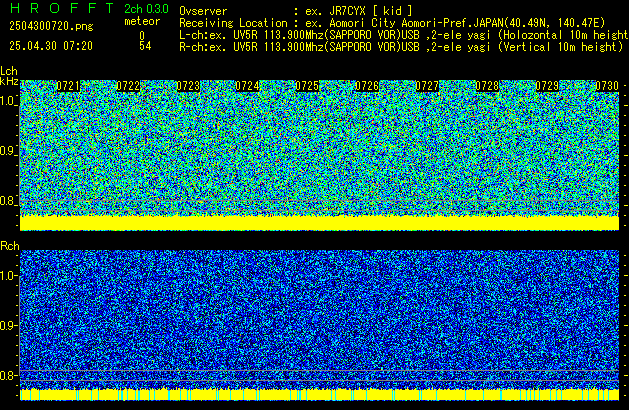Click the 0725 time marker

pyautogui.click(x=307, y=86)
